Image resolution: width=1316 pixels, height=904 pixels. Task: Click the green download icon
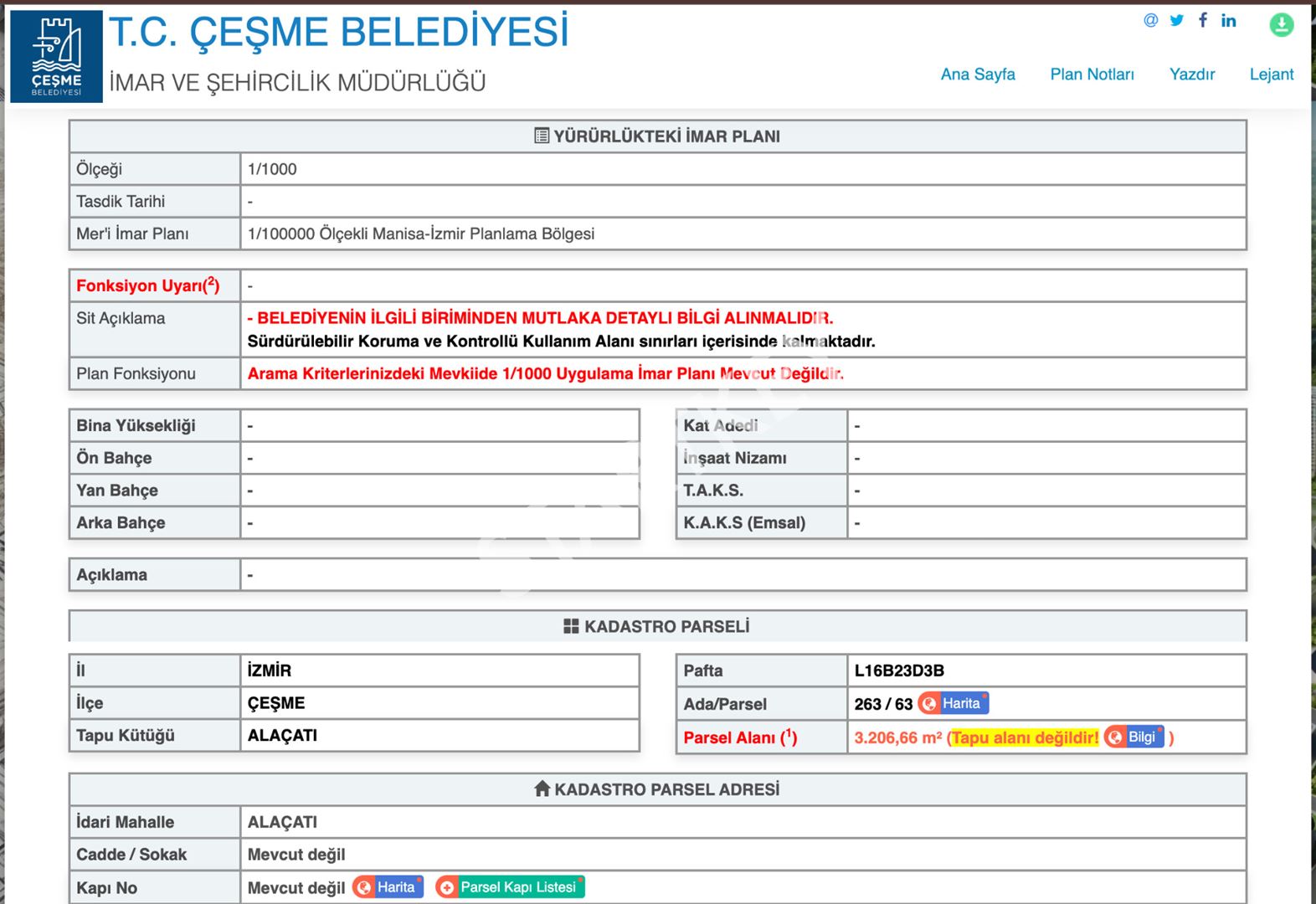click(1281, 25)
